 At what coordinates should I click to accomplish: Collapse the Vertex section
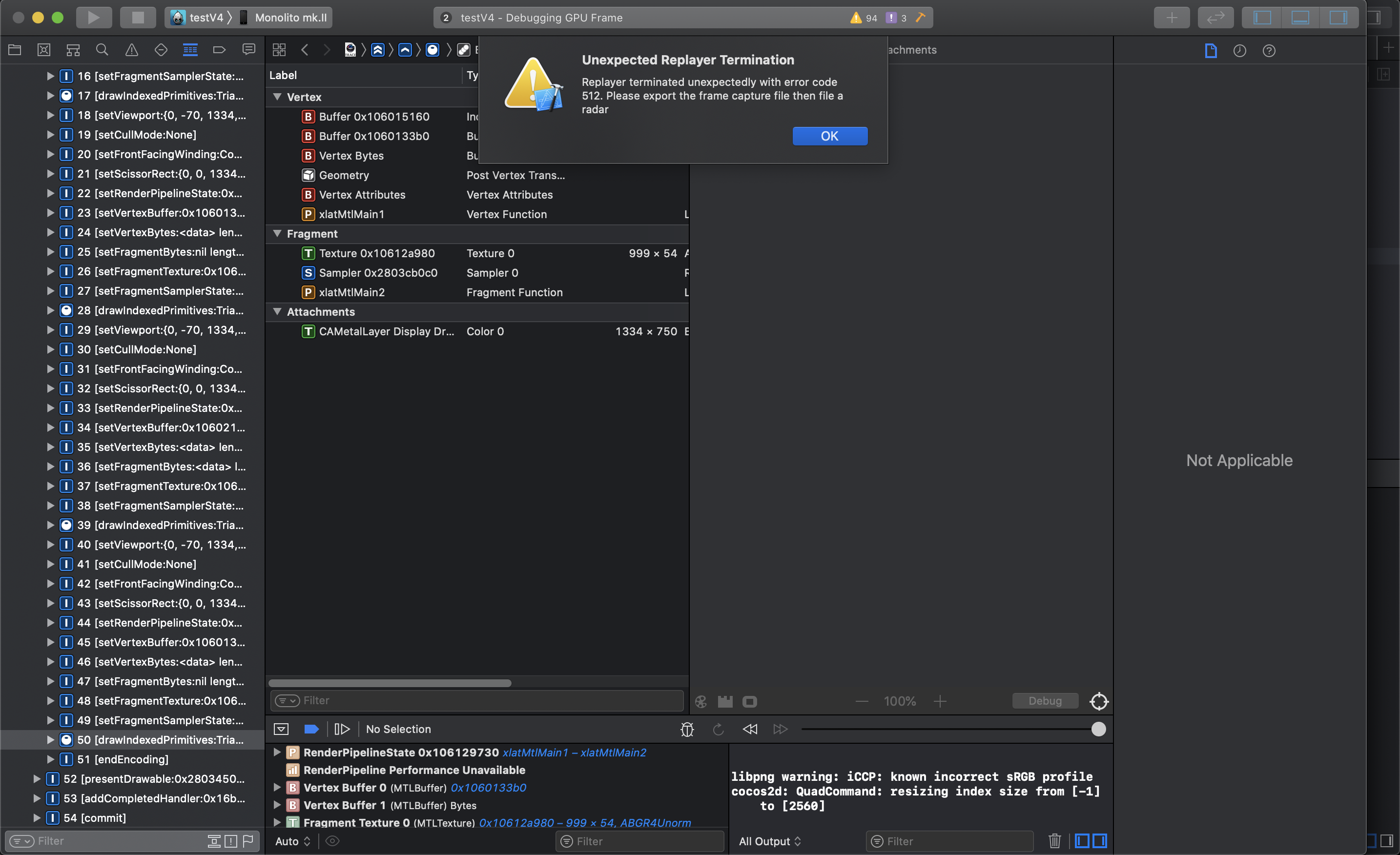[277, 97]
